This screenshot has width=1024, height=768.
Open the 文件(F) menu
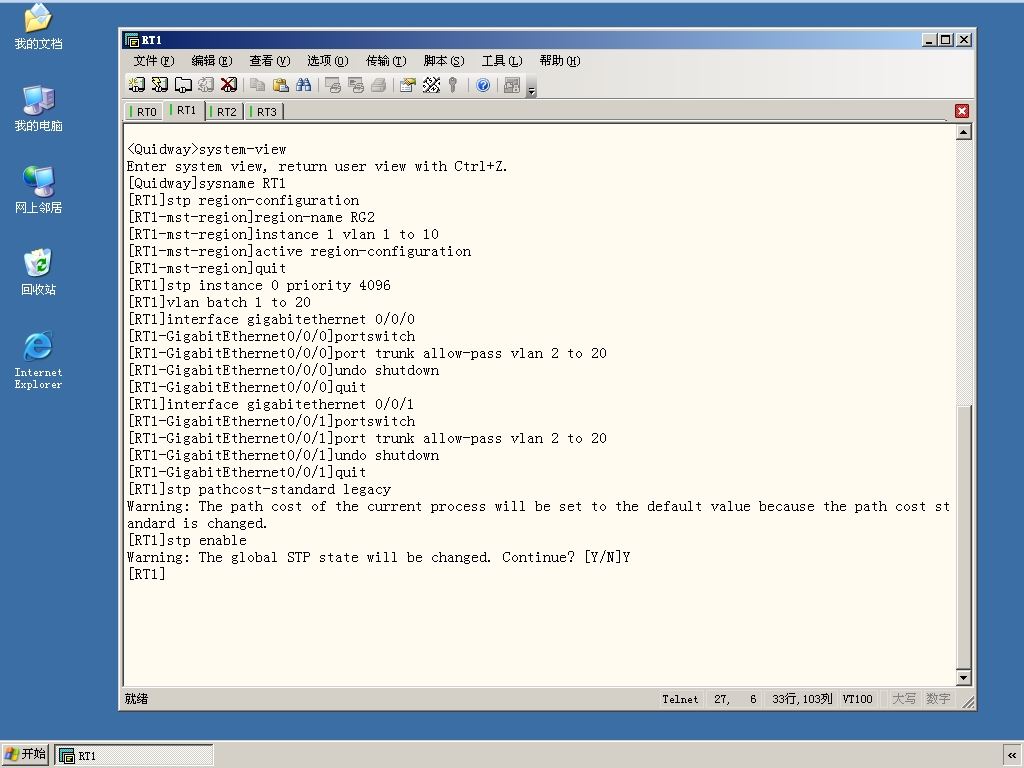pos(153,61)
